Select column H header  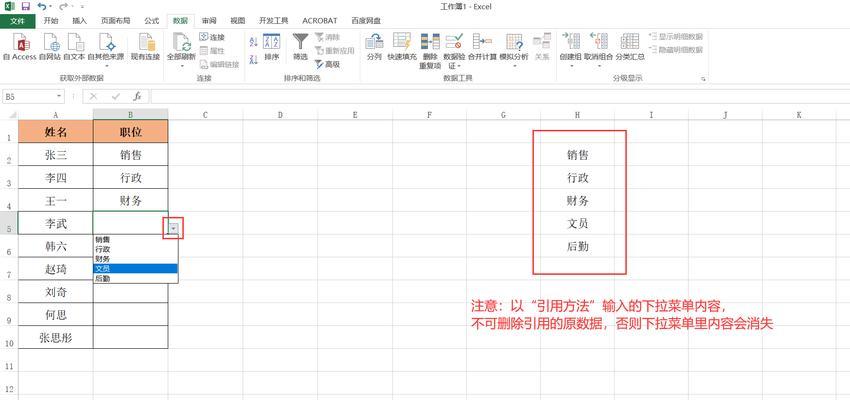tap(577, 114)
